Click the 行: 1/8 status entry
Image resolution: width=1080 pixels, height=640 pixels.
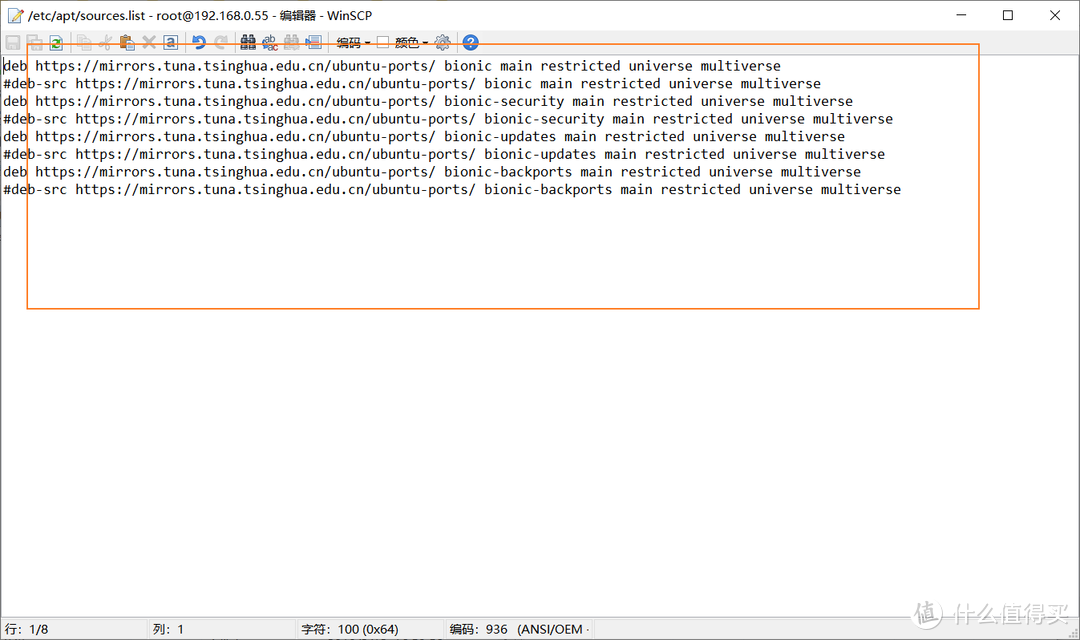click(x=26, y=629)
